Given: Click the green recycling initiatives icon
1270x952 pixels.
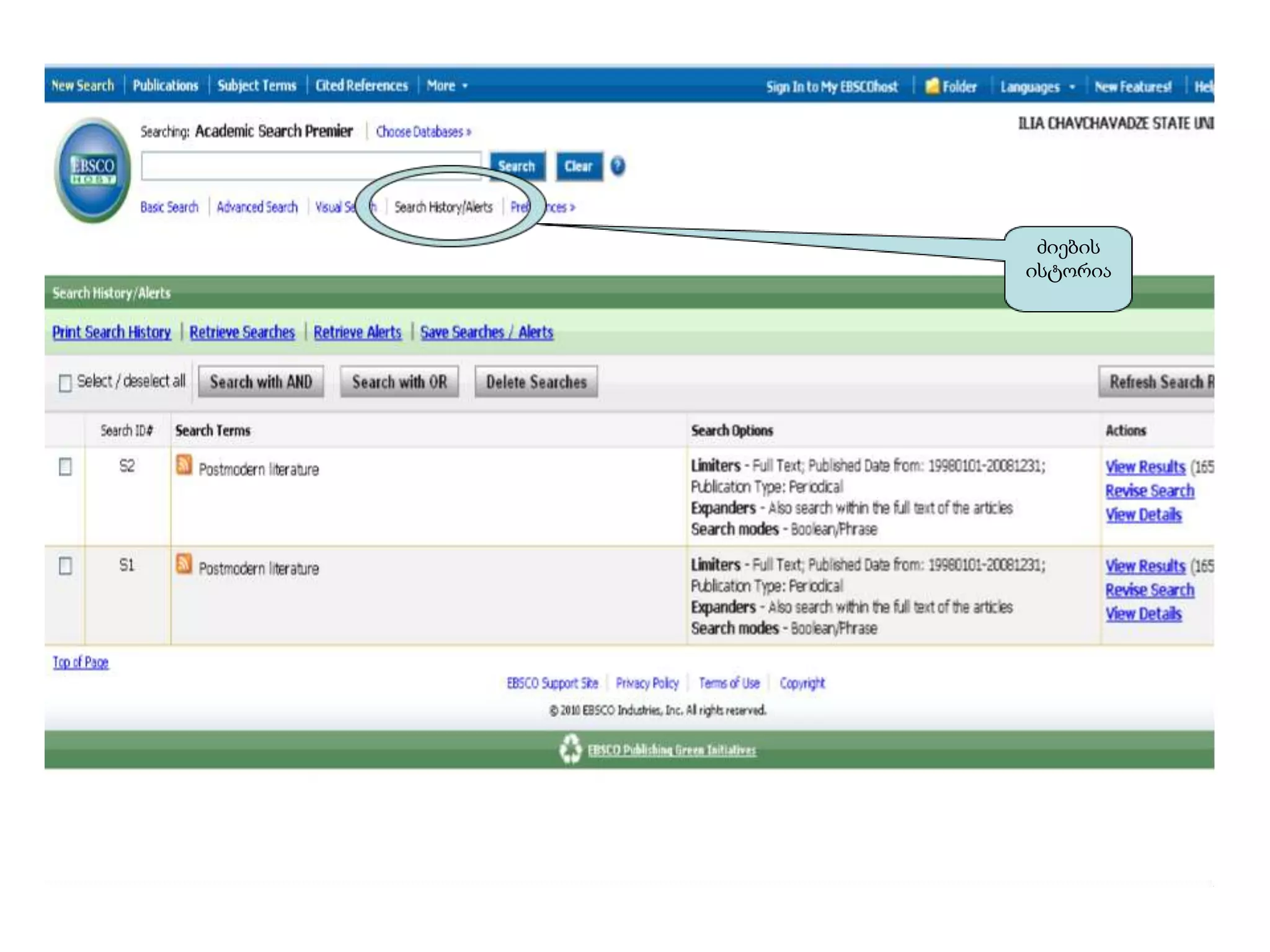Looking at the screenshot, I should tap(570, 749).
